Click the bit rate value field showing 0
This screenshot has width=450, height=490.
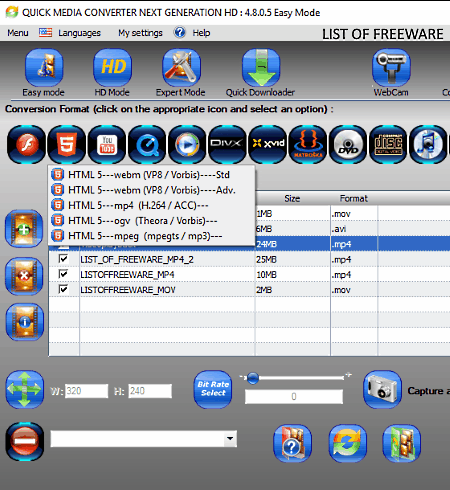(294, 397)
